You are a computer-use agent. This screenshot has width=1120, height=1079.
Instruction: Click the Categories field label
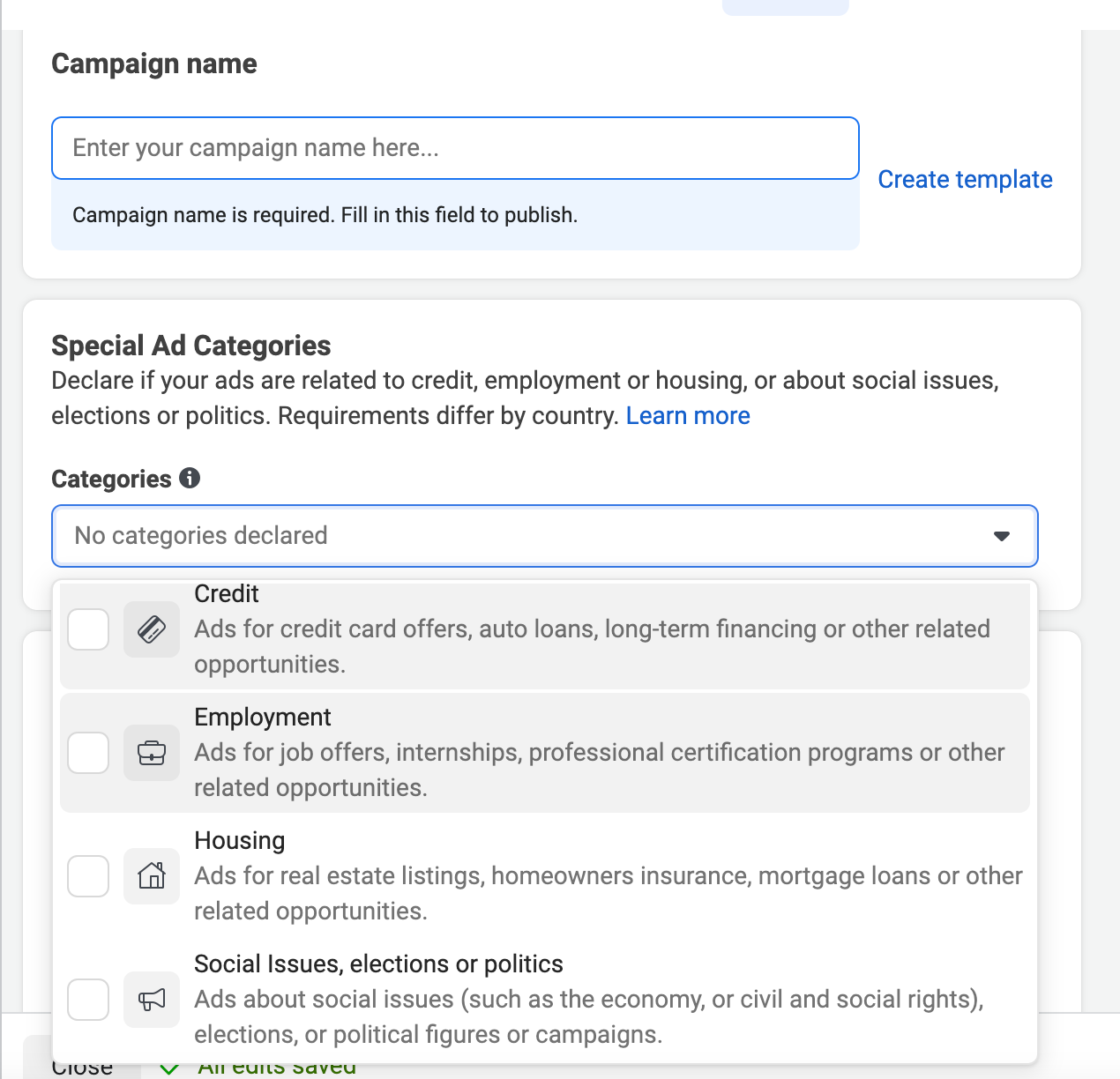[x=112, y=479]
